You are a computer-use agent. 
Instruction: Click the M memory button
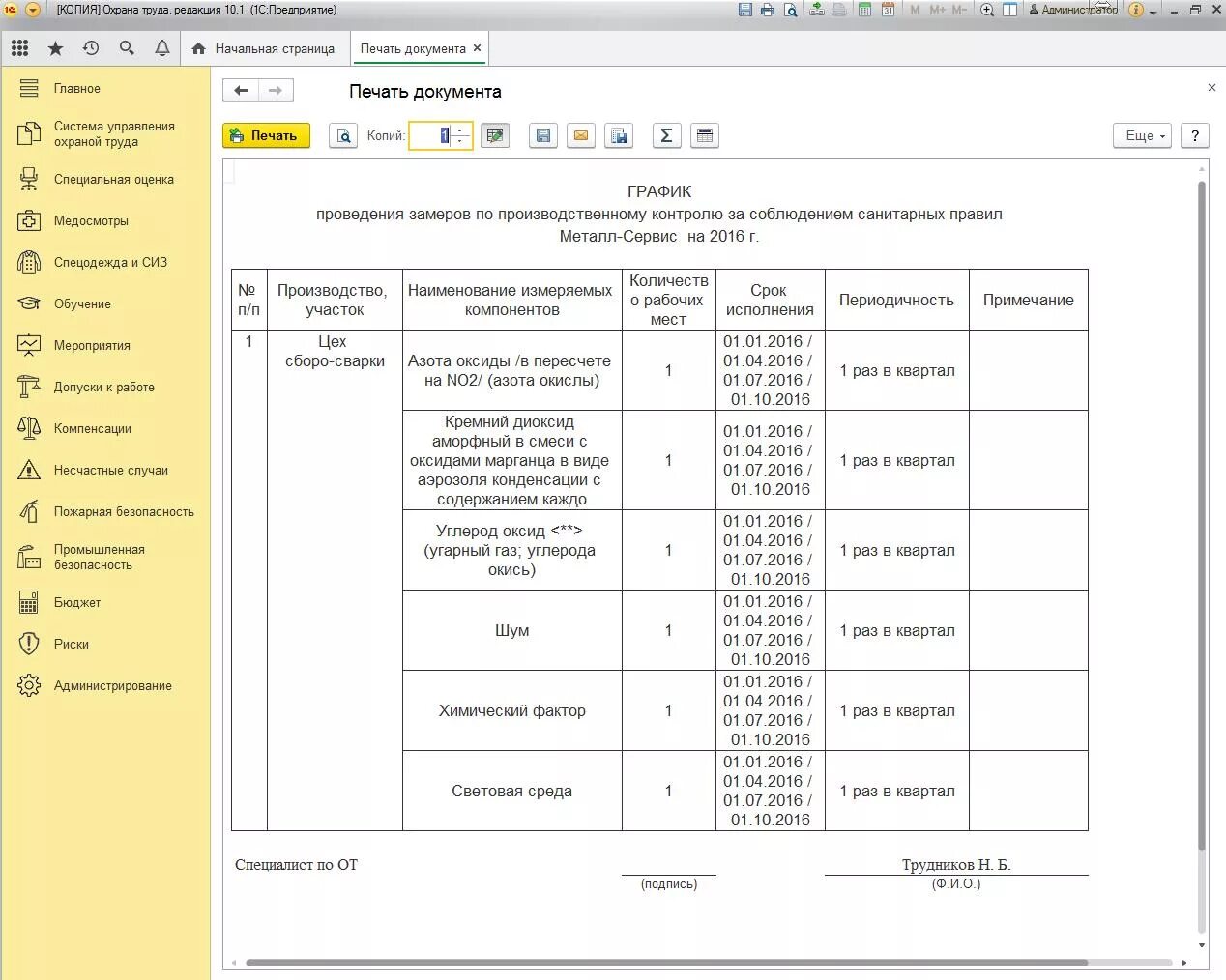915,10
